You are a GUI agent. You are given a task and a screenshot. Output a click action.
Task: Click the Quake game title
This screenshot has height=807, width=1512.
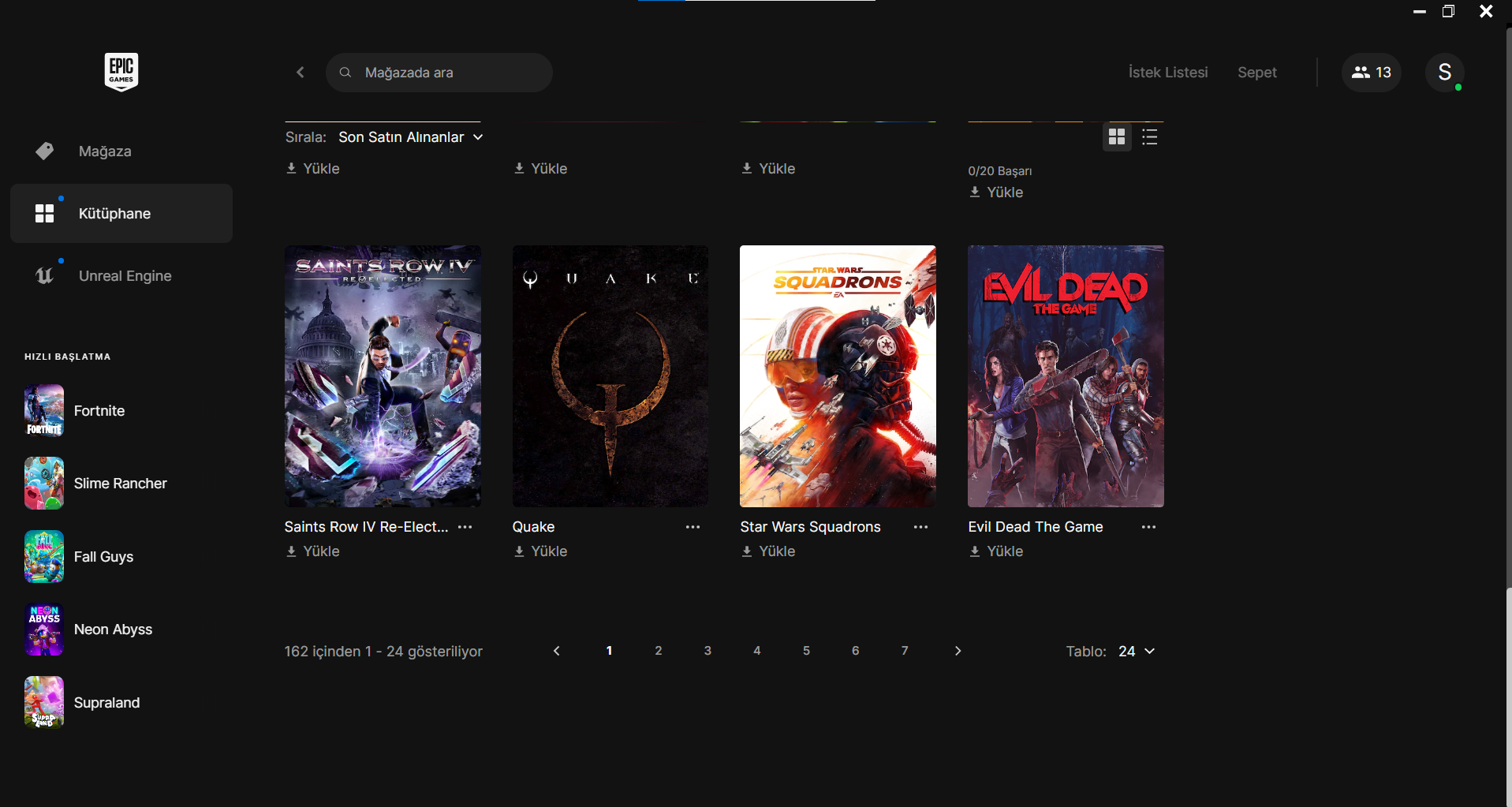pos(533,527)
